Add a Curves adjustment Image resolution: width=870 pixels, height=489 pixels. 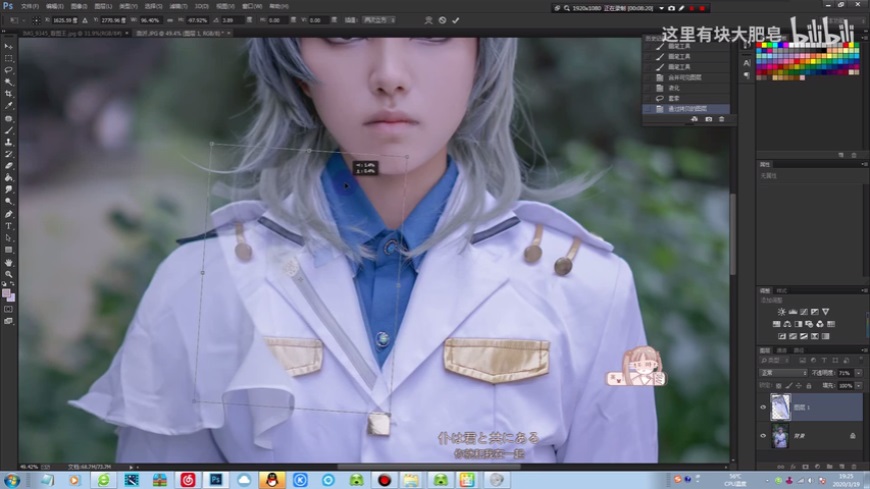coord(803,312)
